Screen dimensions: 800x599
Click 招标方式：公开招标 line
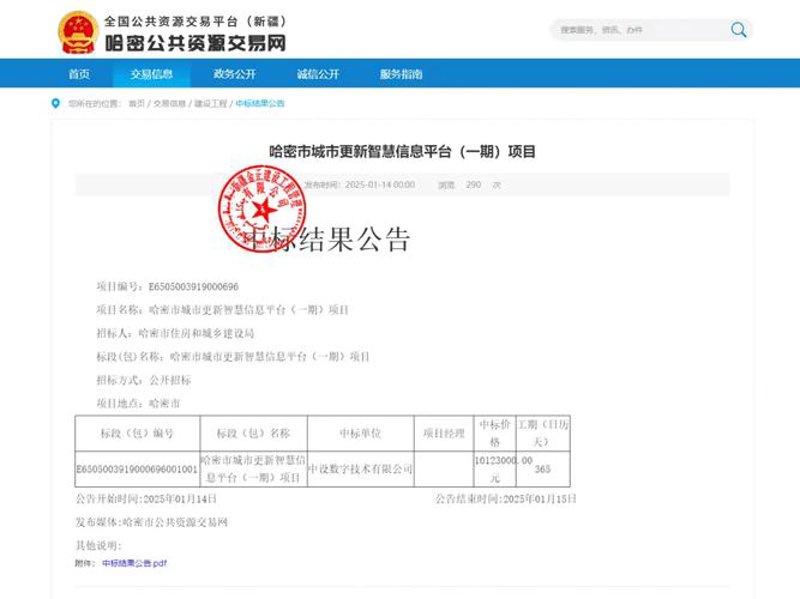tap(143, 380)
